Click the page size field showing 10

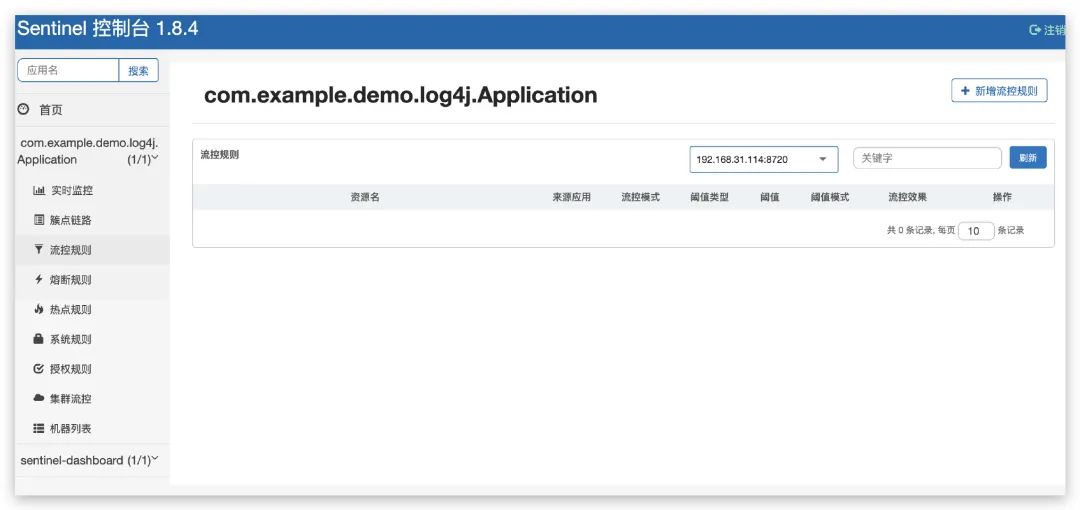(976, 231)
